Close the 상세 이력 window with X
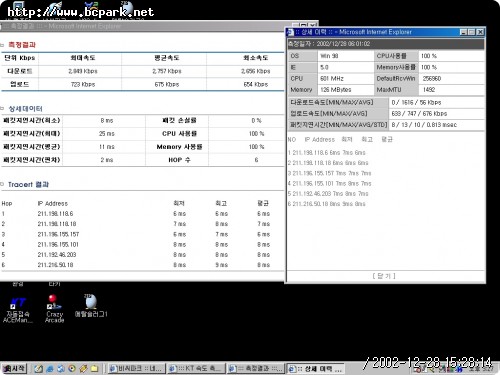Screen dimensions: 500x375 pos(480,32)
